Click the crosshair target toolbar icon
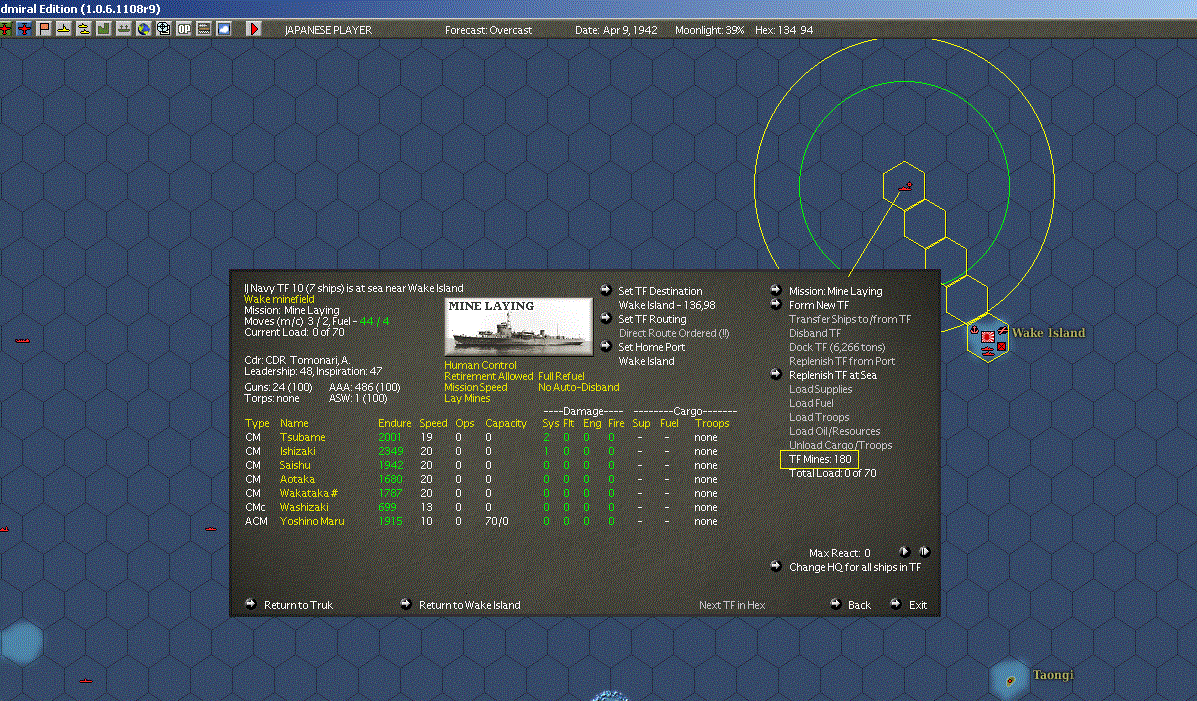The width and height of the screenshot is (1197, 701). click(163, 29)
